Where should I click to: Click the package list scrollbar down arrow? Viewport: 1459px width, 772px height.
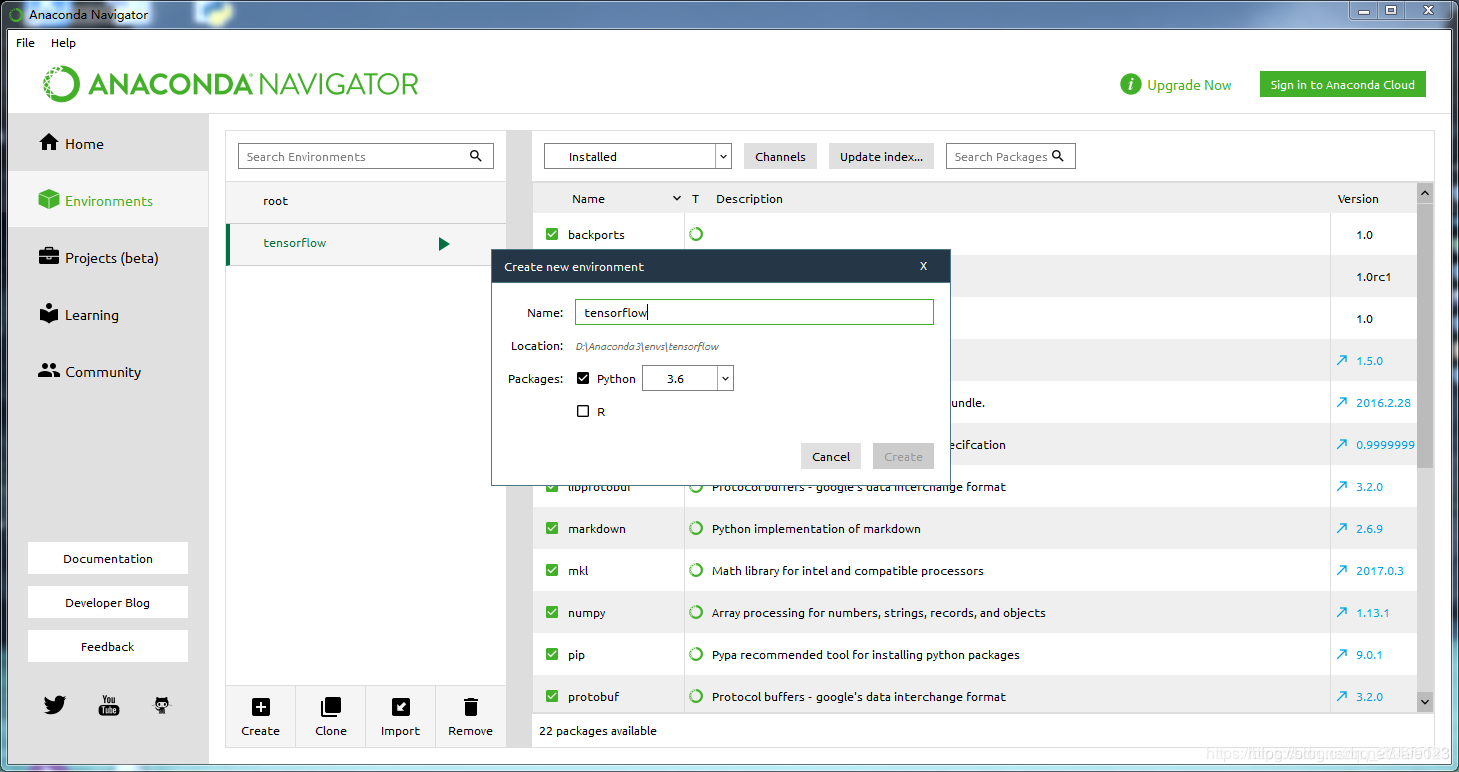tap(1425, 702)
